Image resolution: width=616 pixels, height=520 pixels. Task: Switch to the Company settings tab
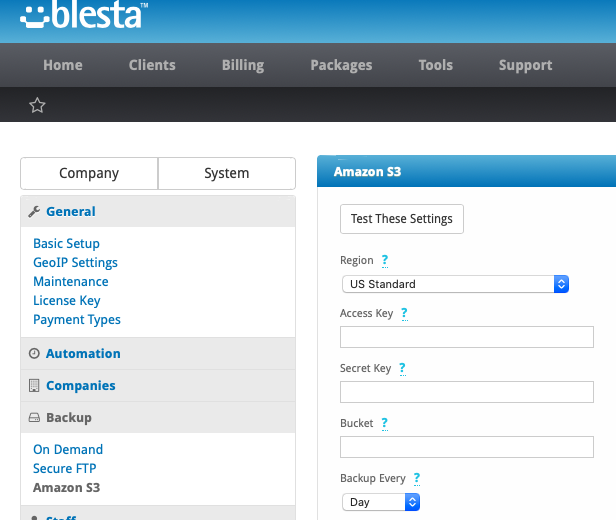point(89,173)
